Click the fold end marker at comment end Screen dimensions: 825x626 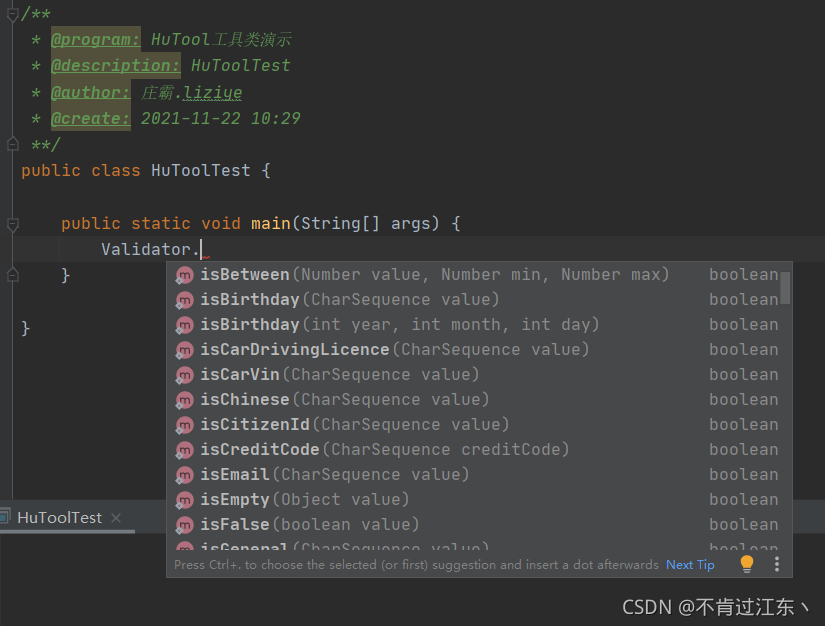tap(13, 144)
